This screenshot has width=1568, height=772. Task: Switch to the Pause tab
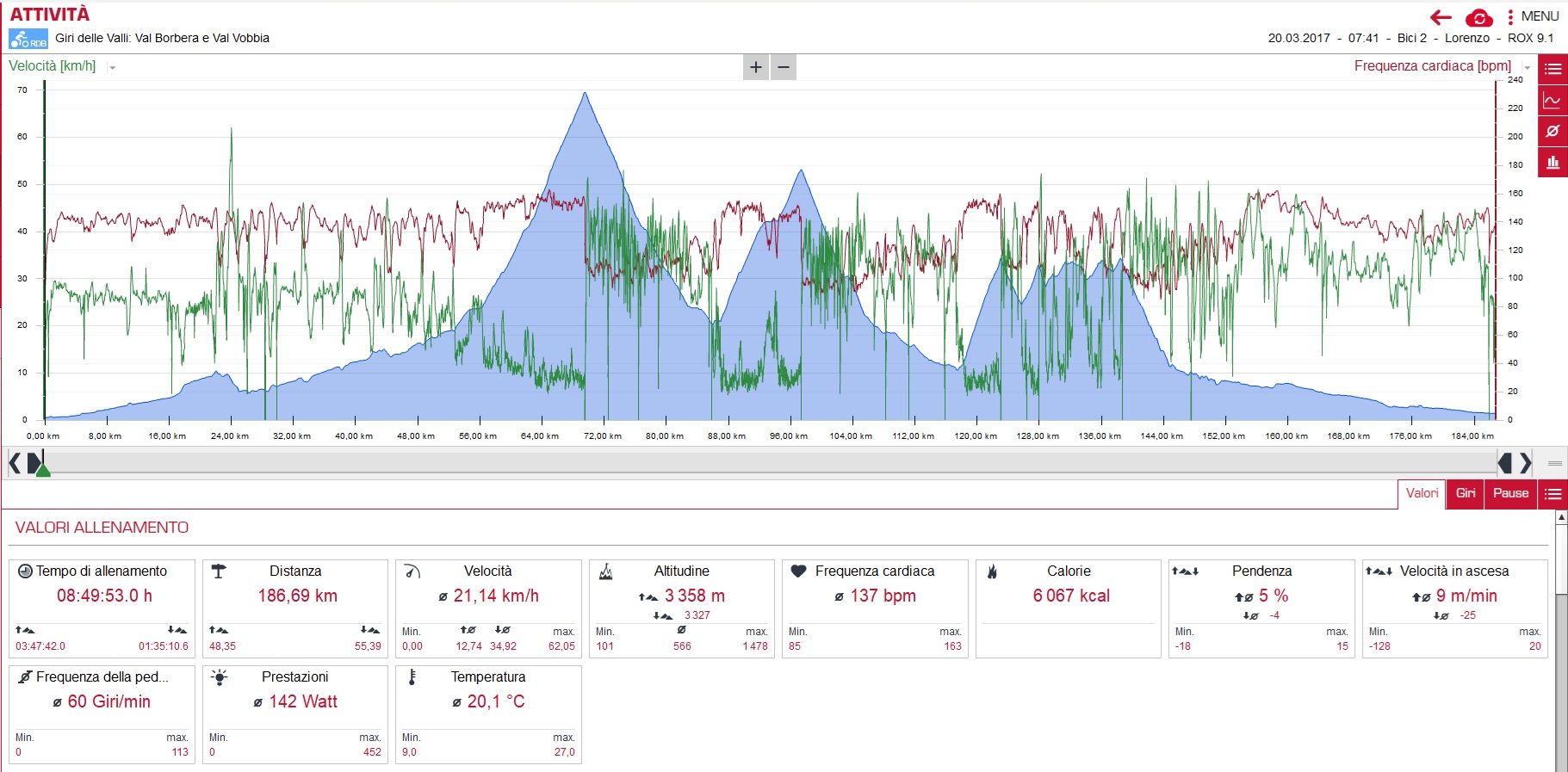[1511, 493]
